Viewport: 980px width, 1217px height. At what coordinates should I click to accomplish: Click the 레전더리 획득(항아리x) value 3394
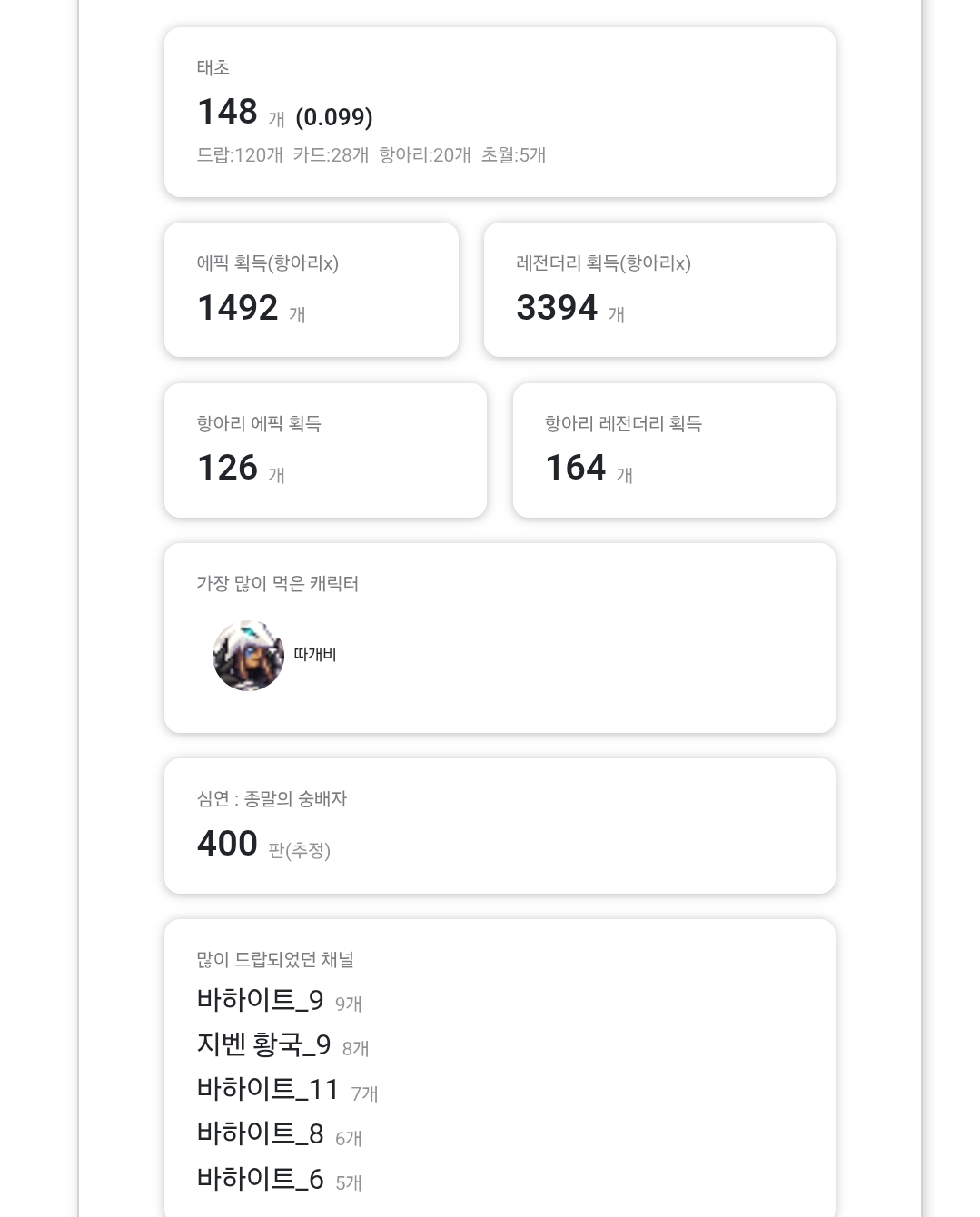click(557, 308)
